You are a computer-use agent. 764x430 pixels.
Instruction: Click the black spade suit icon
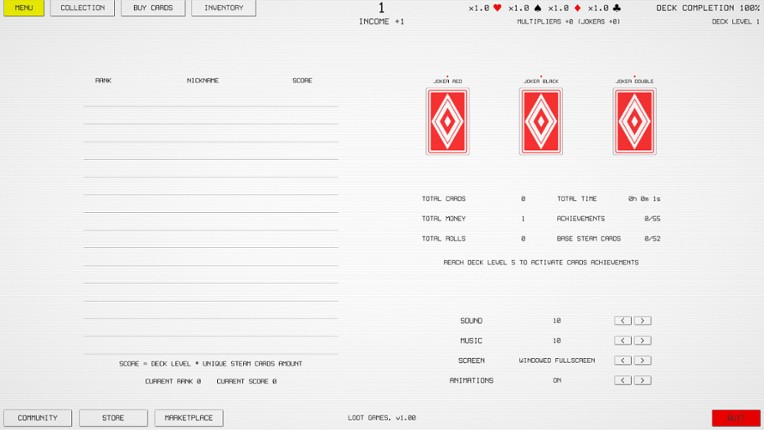coord(536,8)
